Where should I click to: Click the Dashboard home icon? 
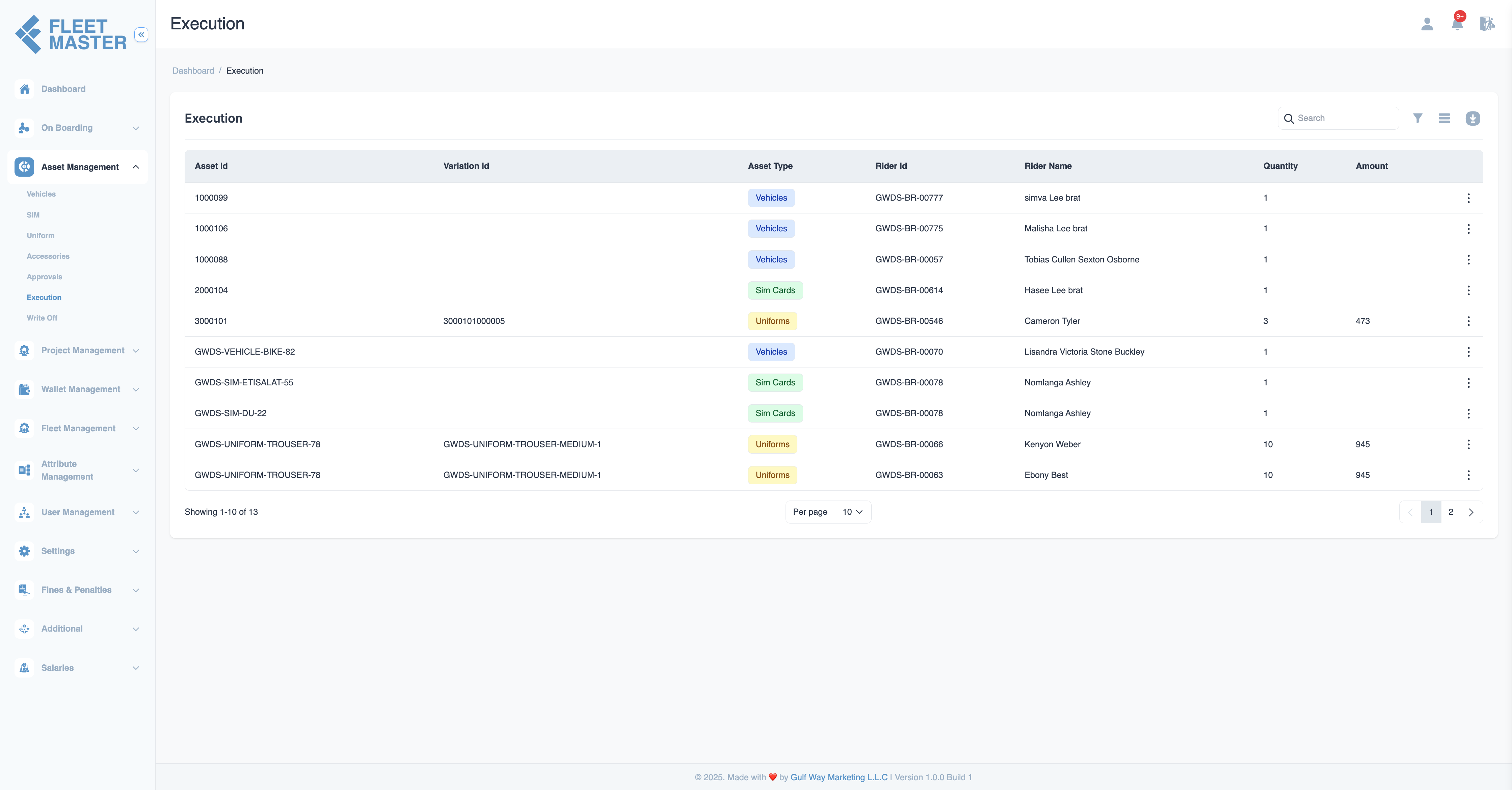click(24, 89)
